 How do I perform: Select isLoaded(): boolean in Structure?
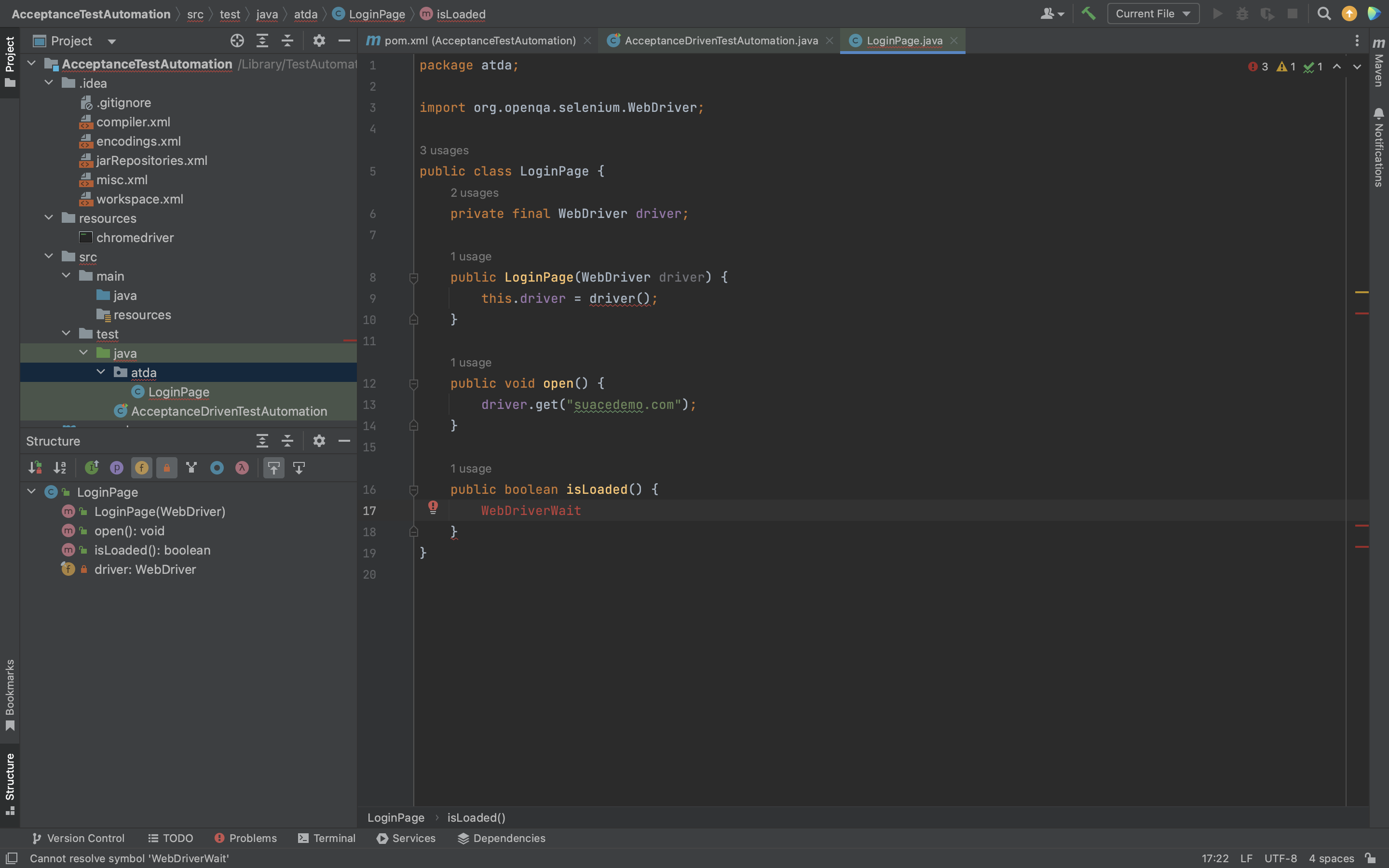[152, 550]
